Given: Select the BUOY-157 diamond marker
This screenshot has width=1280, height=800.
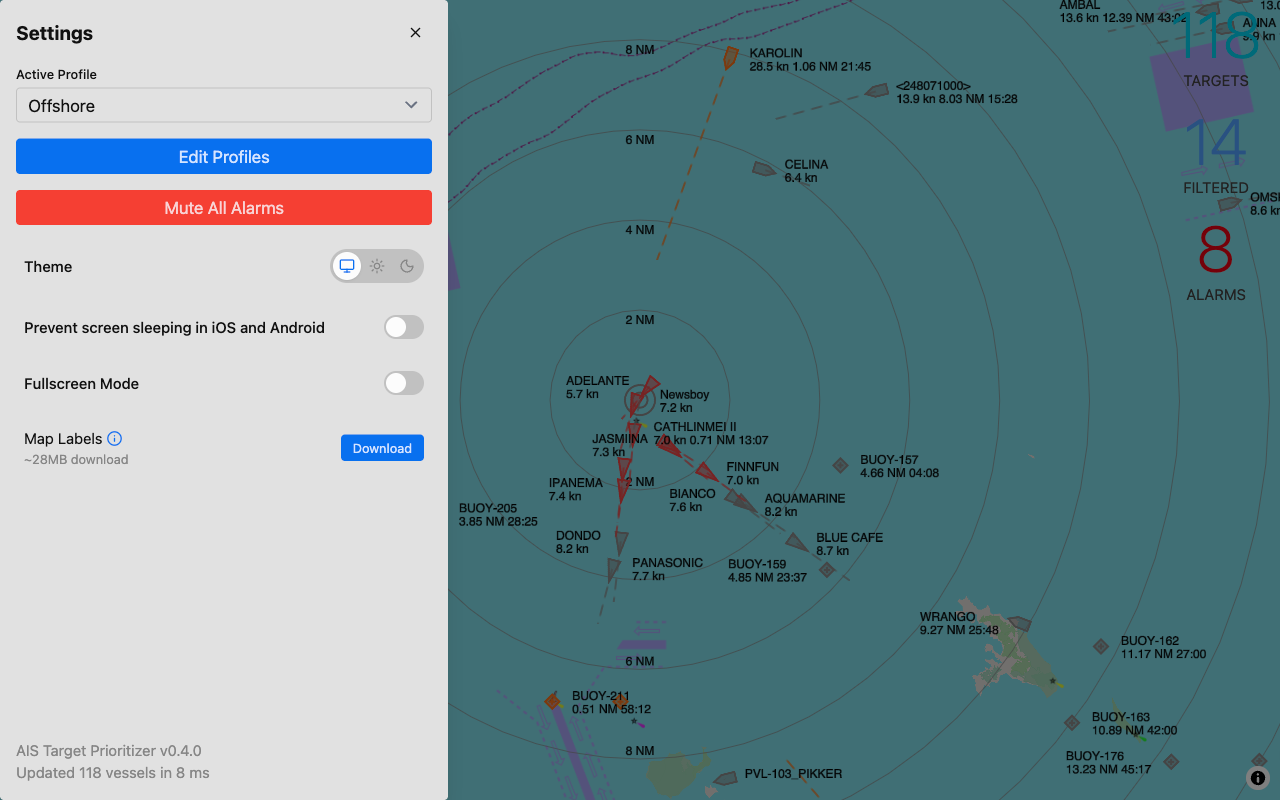Looking at the screenshot, I should [841, 465].
